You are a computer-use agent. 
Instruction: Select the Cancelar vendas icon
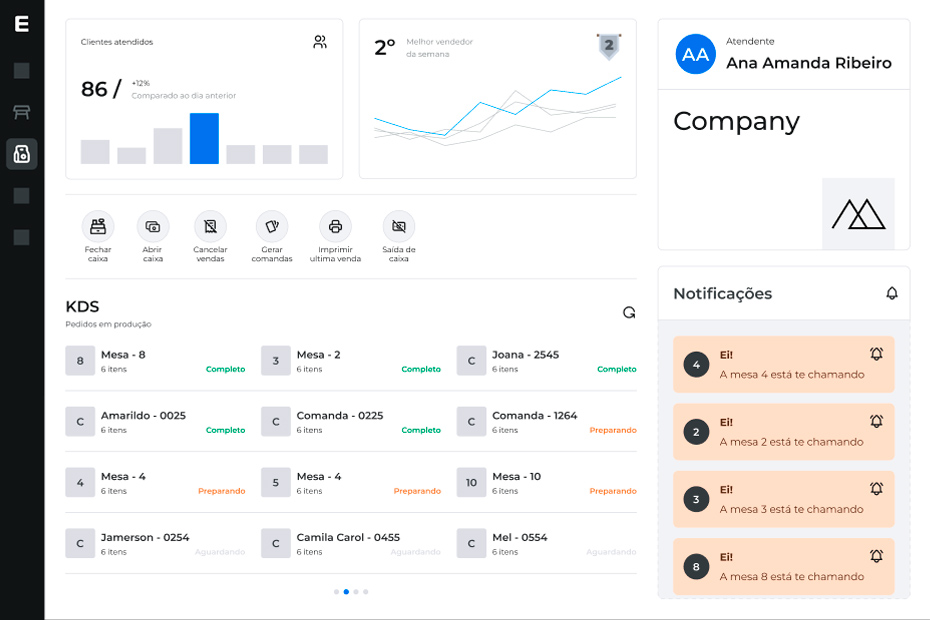211,227
